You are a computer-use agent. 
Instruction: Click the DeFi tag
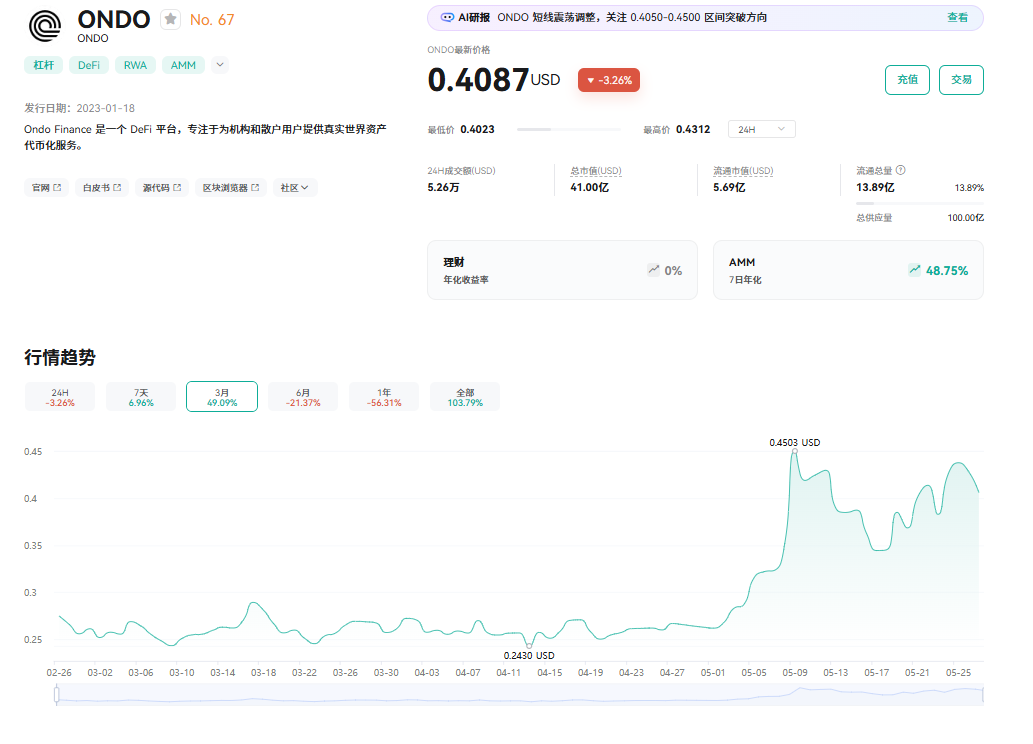[89, 65]
